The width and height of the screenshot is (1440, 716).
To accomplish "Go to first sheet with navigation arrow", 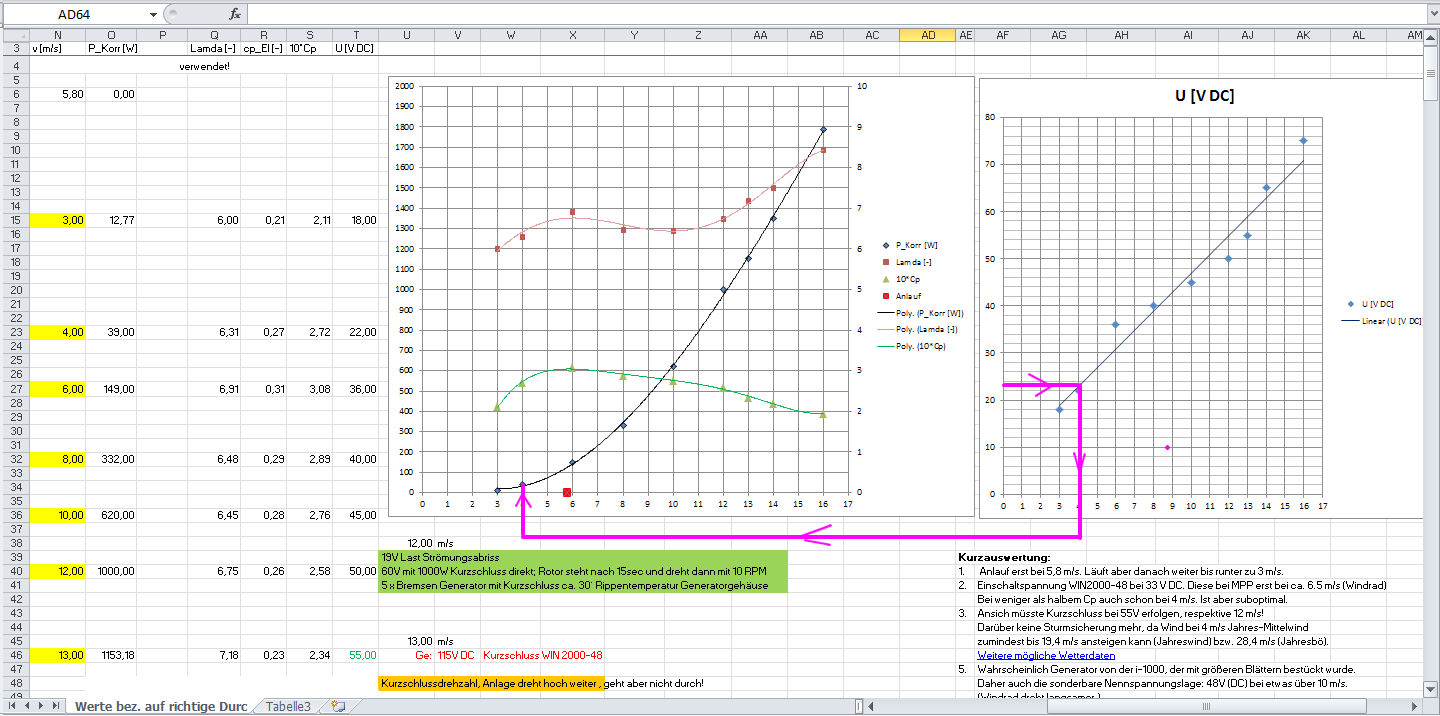I will pos(13,706).
